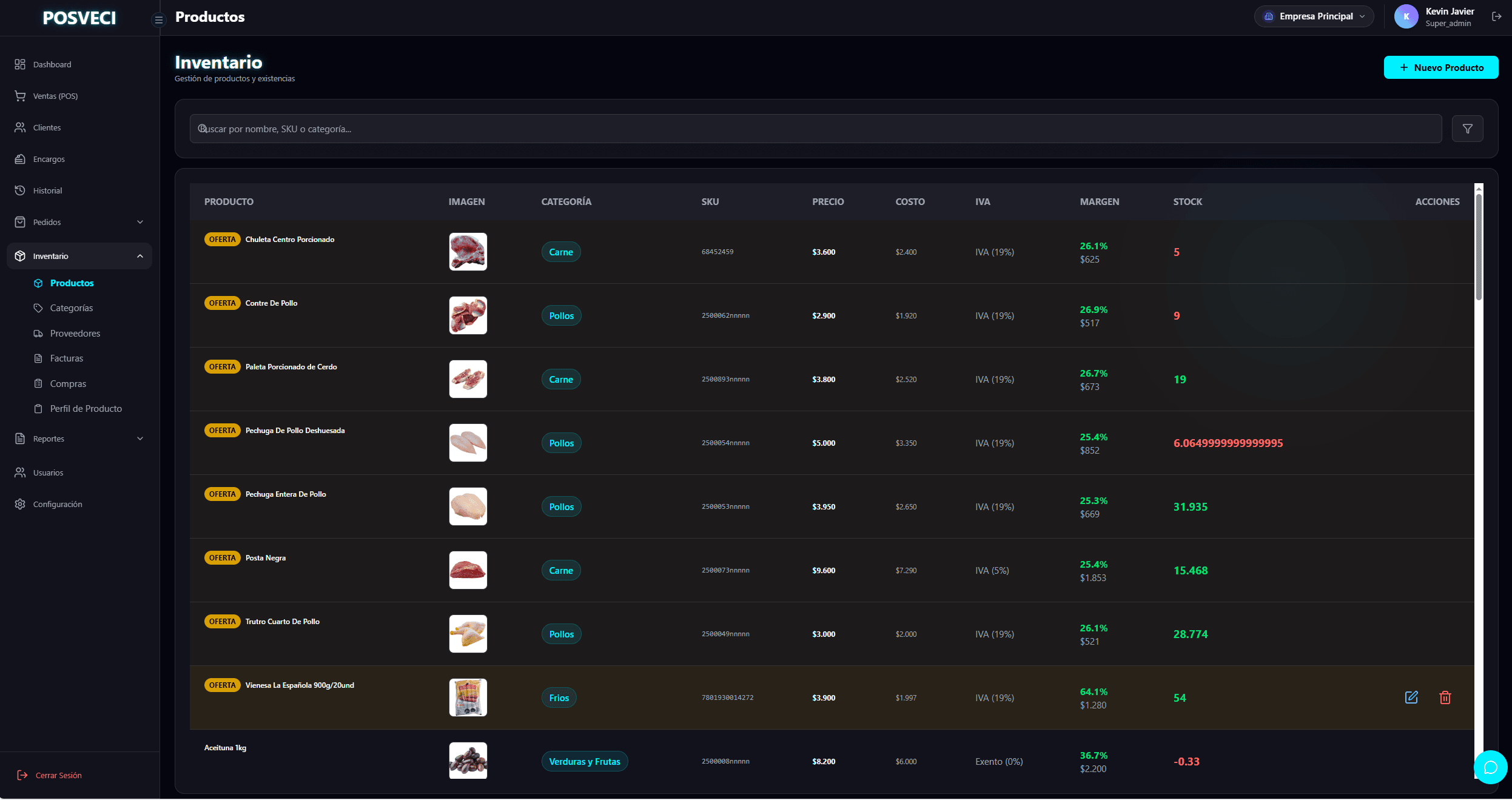Click the Posta Negra product thumbnail

468,570
